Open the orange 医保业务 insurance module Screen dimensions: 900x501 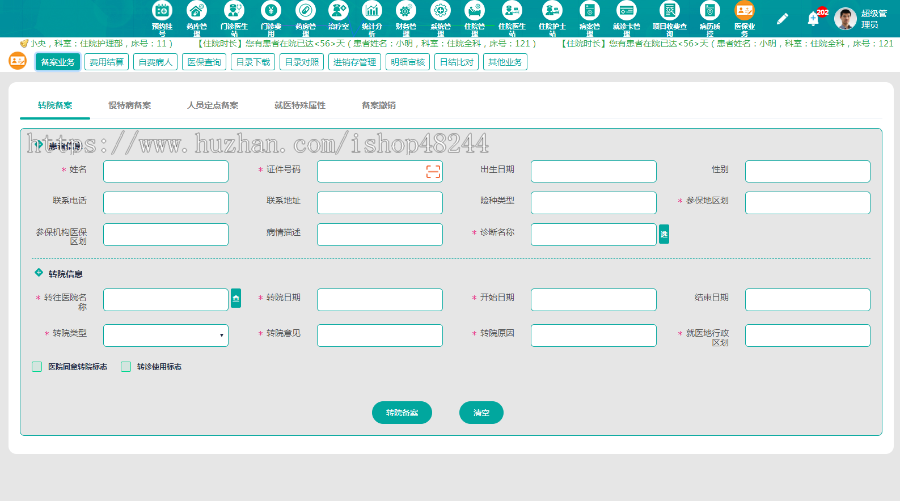(x=744, y=18)
